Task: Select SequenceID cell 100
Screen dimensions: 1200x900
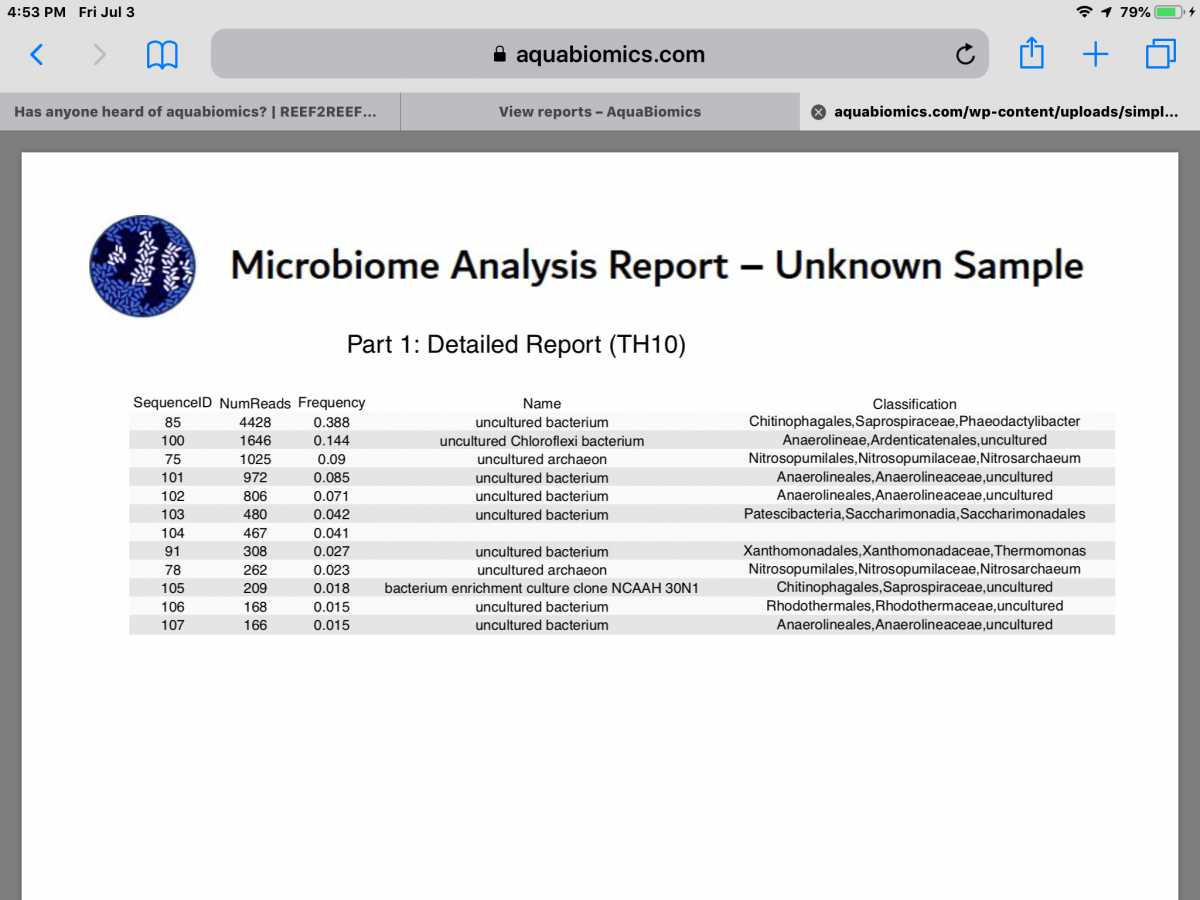Action: pos(173,440)
